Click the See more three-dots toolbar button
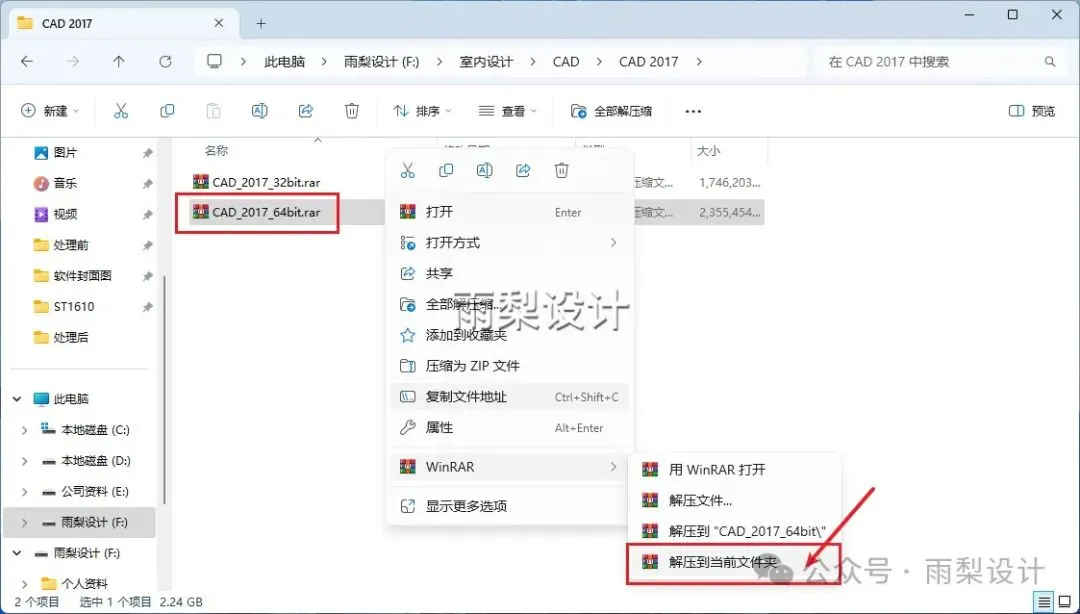1080x614 pixels. [693, 111]
